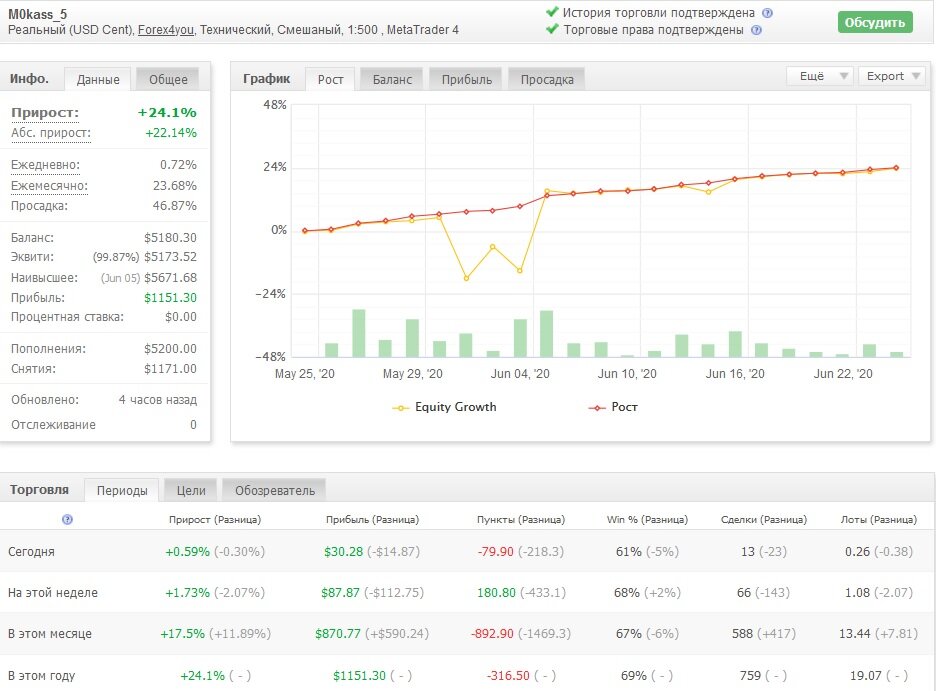Click the 46.87% drawdown value
Viewport: 936px width, 691px height.
click(174, 205)
